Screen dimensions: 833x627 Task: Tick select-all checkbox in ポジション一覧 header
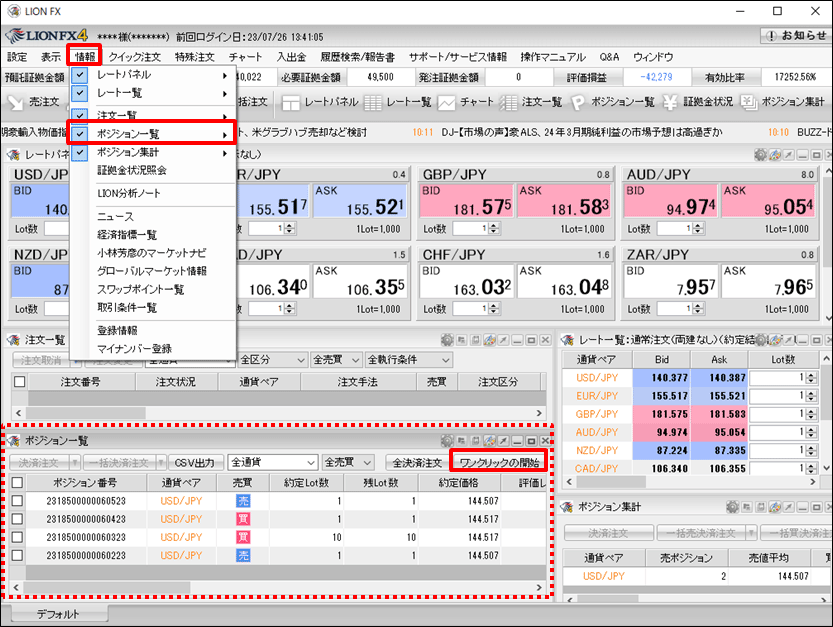coord(18,482)
